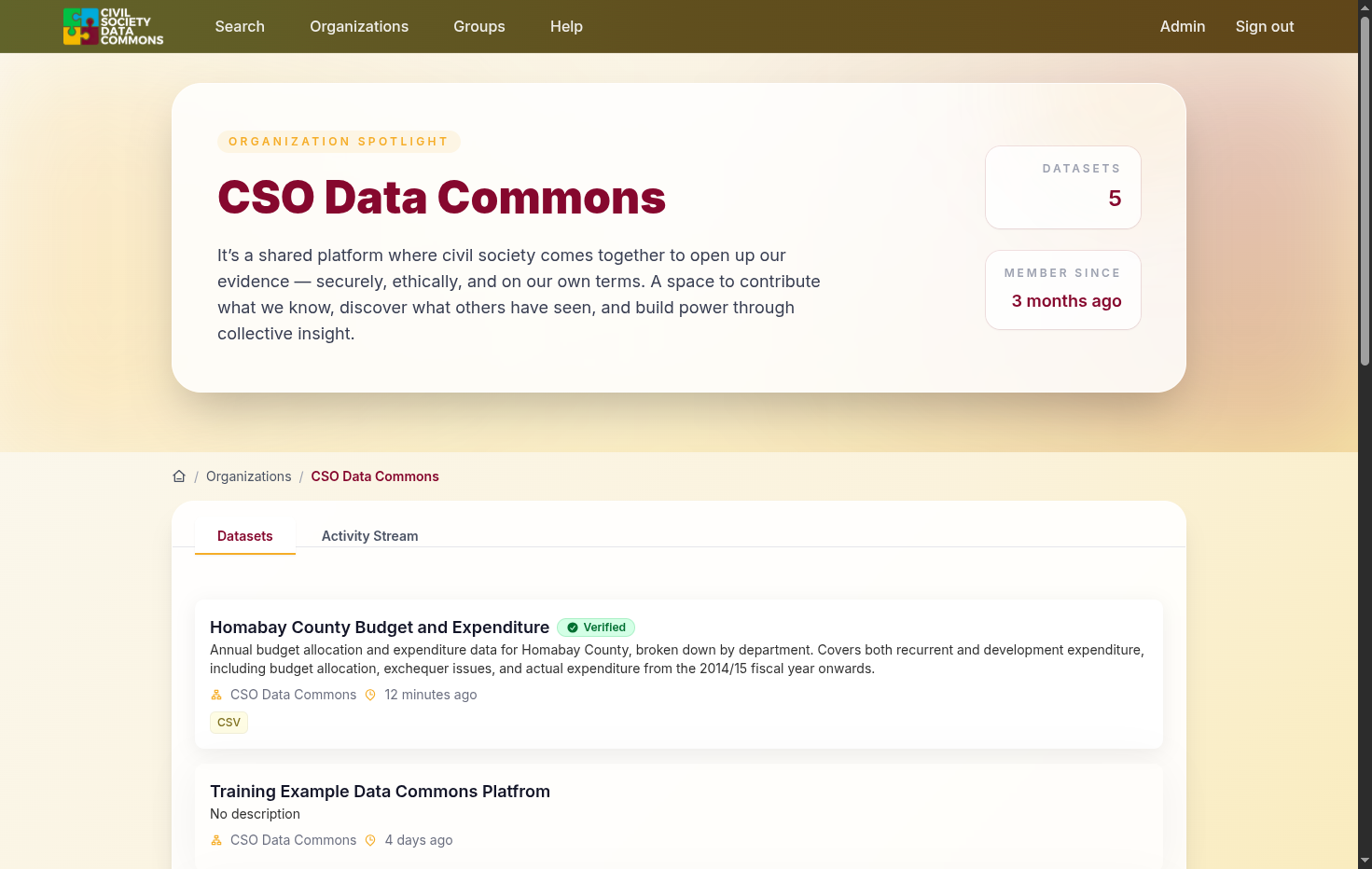Screen dimensions: 1372x869
Task: Click the Organizations breadcrumb link
Action: click(249, 476)
